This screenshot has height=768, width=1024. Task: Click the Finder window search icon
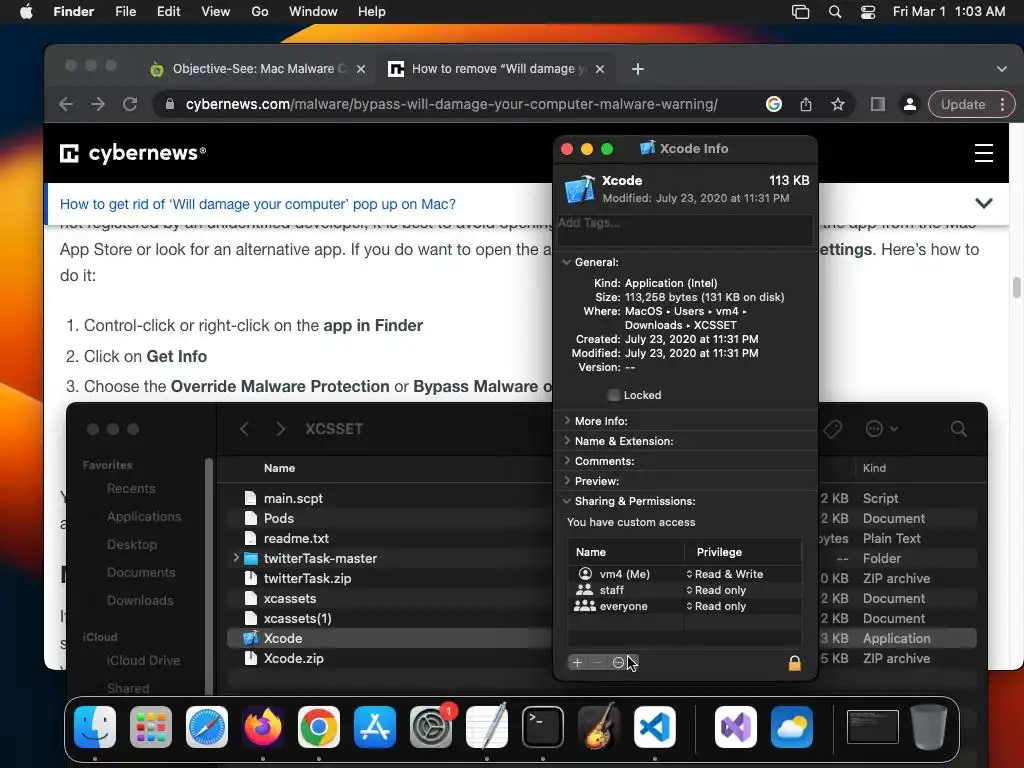click(959, 429)
